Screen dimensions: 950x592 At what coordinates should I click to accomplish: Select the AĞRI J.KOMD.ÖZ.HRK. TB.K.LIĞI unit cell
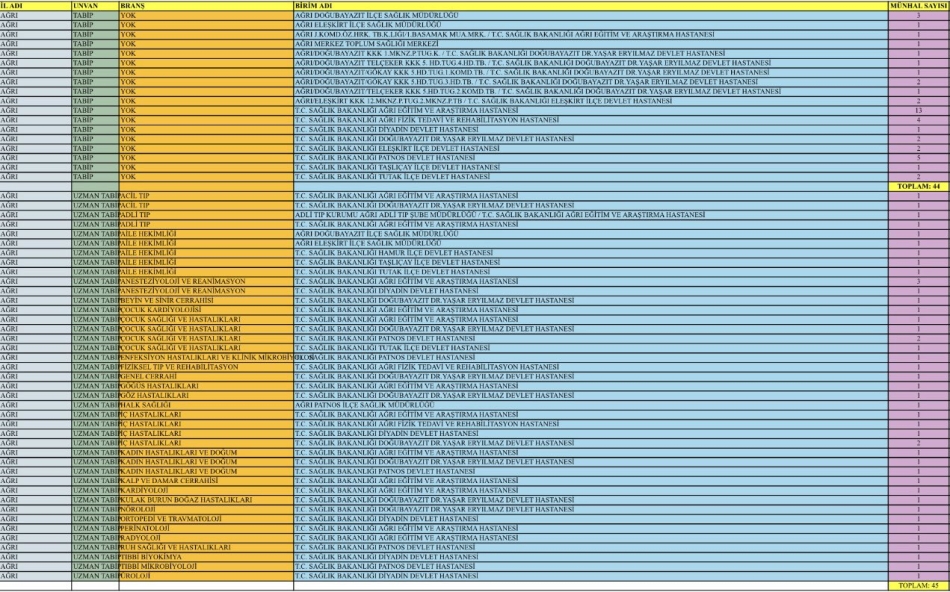click(591, 35)
